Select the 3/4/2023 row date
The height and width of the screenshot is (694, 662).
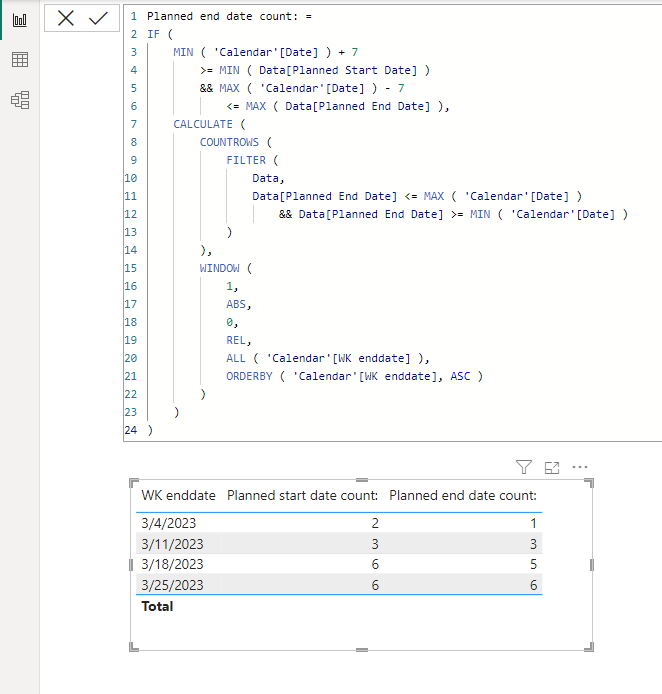coord(169,523)
